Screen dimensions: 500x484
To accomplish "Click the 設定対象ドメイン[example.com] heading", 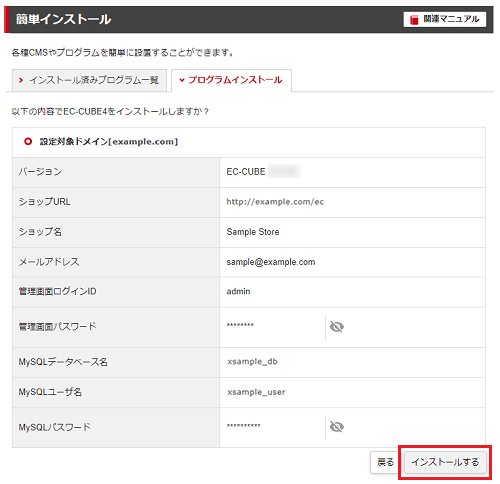I will coord(109,142).
